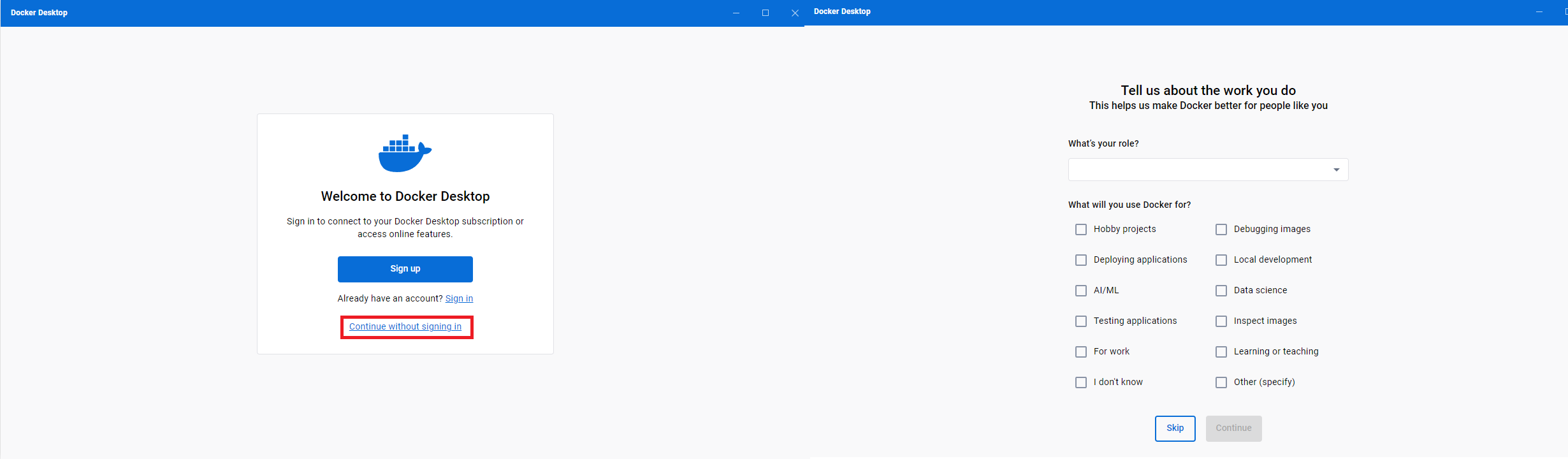
Task: Click the greyed Continue button
Action: point(1234,428)
